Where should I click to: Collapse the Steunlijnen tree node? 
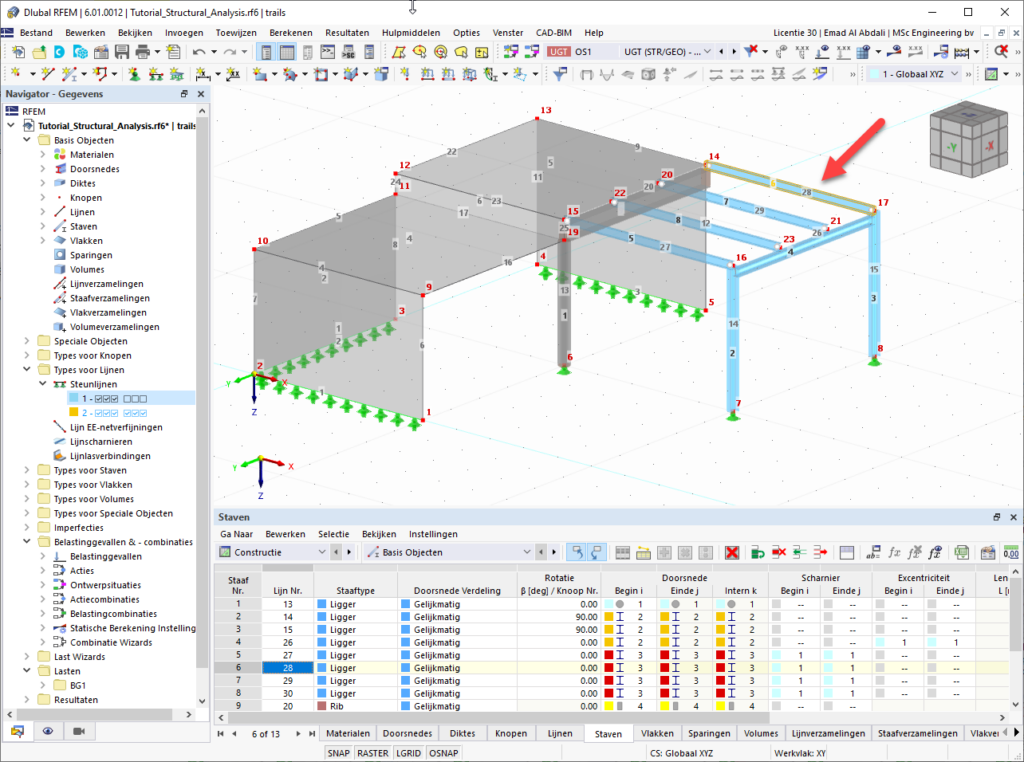(42, 384)
